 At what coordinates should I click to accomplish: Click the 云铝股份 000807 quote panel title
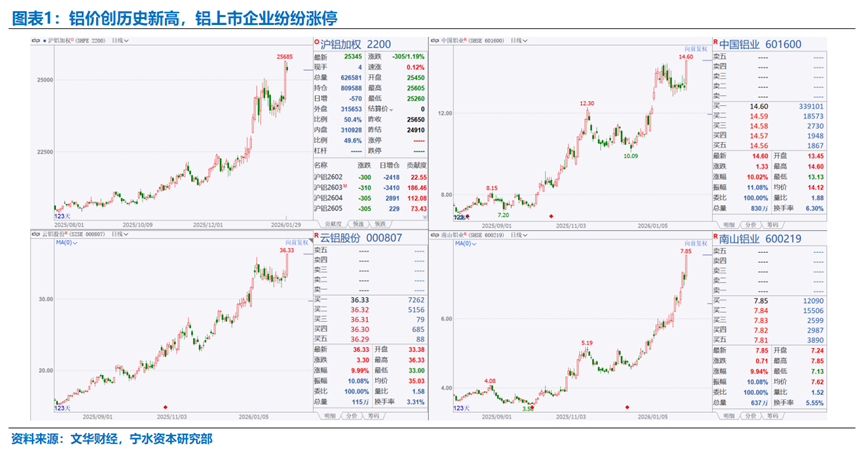coord(361,238)
